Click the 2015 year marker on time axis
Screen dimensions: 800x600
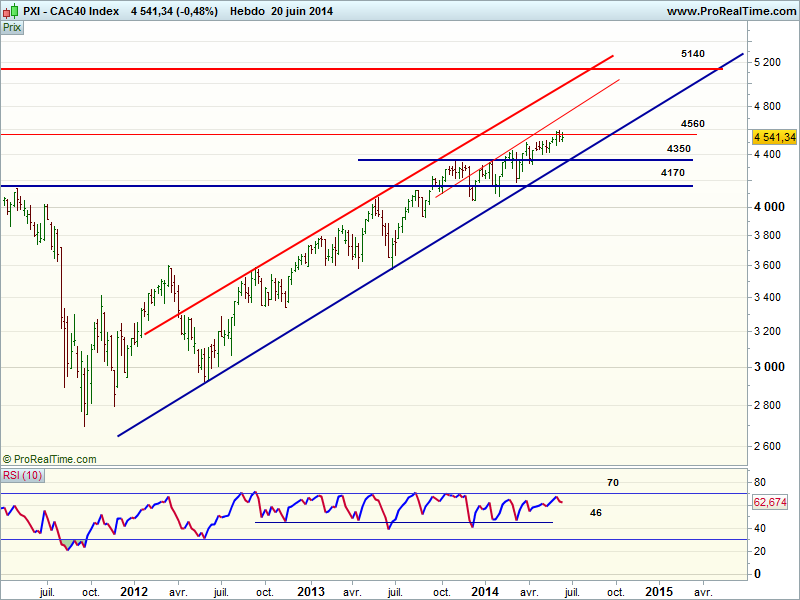pyautogui.click(x=659, y=591)
